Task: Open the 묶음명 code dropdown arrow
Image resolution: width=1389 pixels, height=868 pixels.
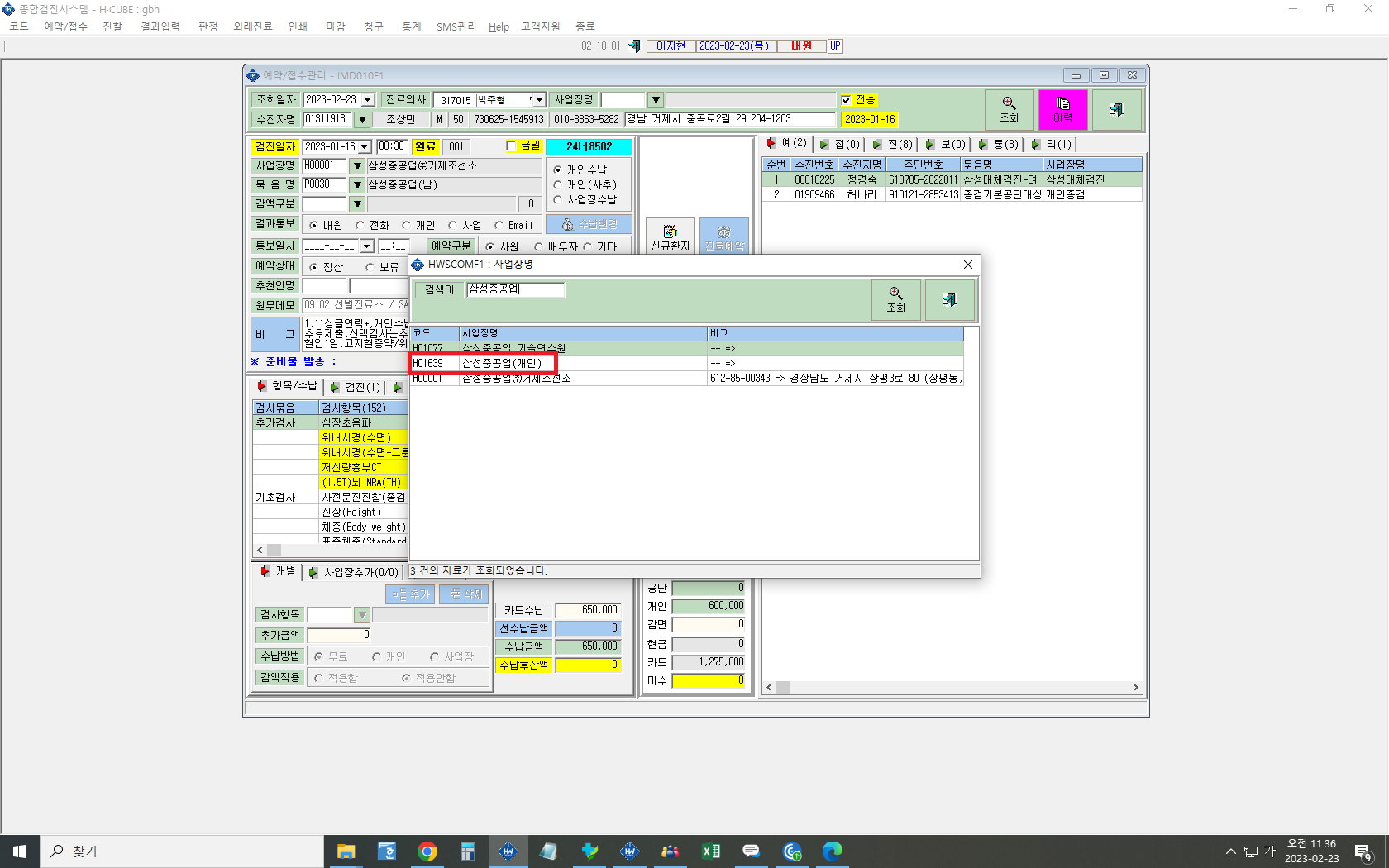Action: pos(357,185)
